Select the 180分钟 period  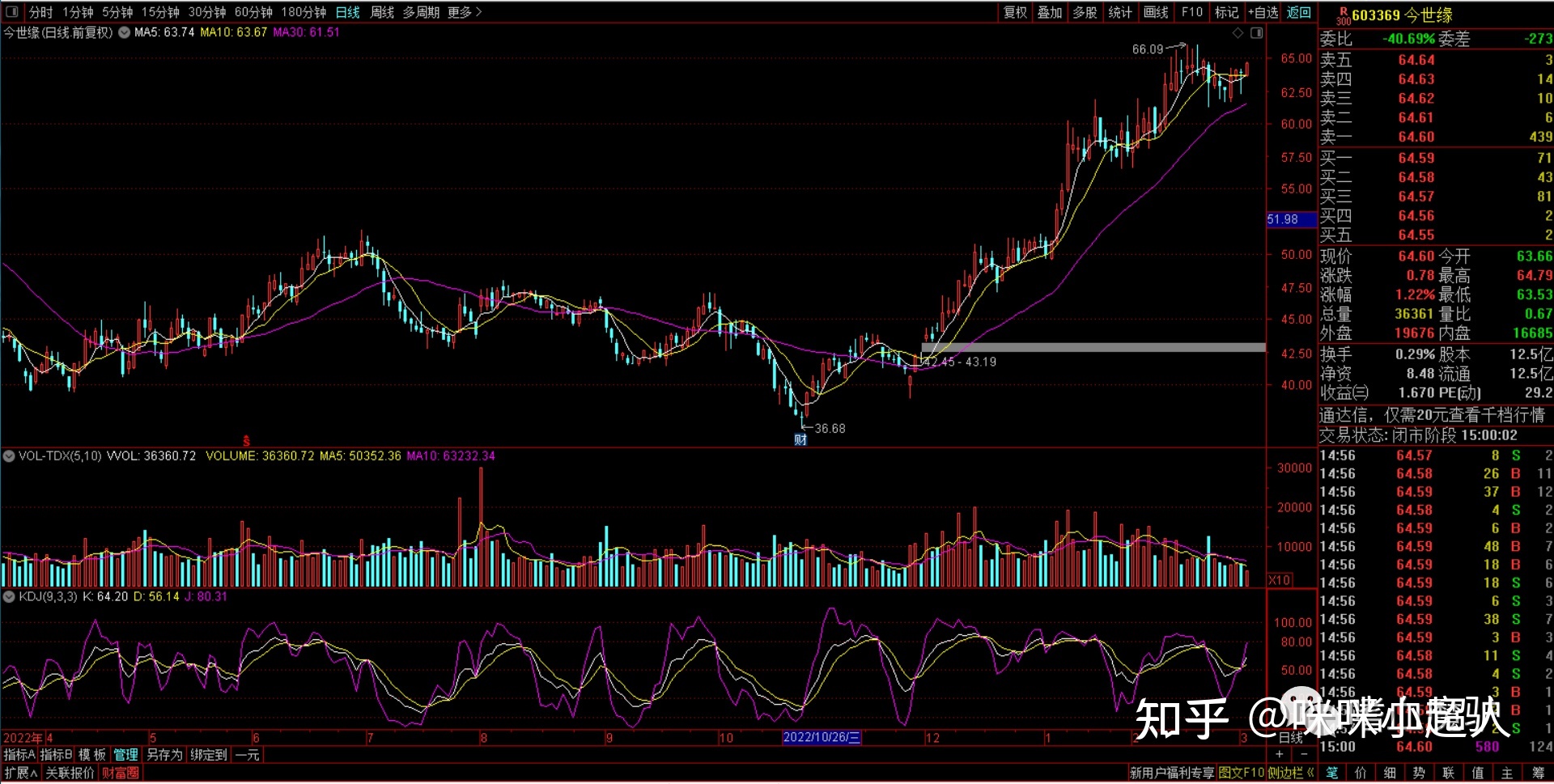click(x=304, y=12)
